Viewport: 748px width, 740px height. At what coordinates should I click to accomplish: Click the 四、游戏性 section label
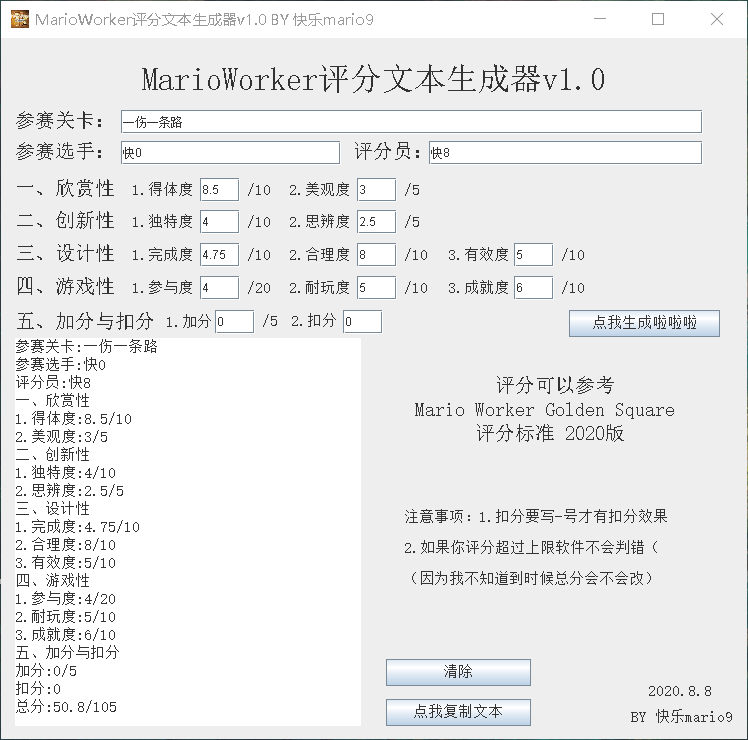(x=65, y=286)
